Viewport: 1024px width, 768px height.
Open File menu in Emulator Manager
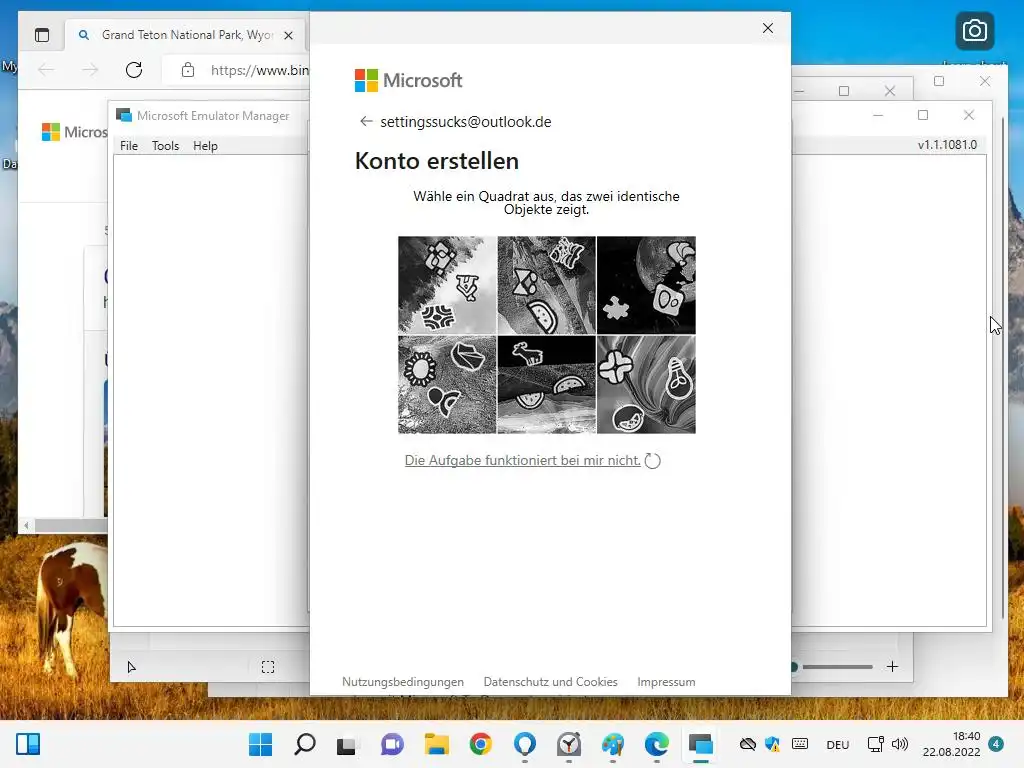(129, 146)
